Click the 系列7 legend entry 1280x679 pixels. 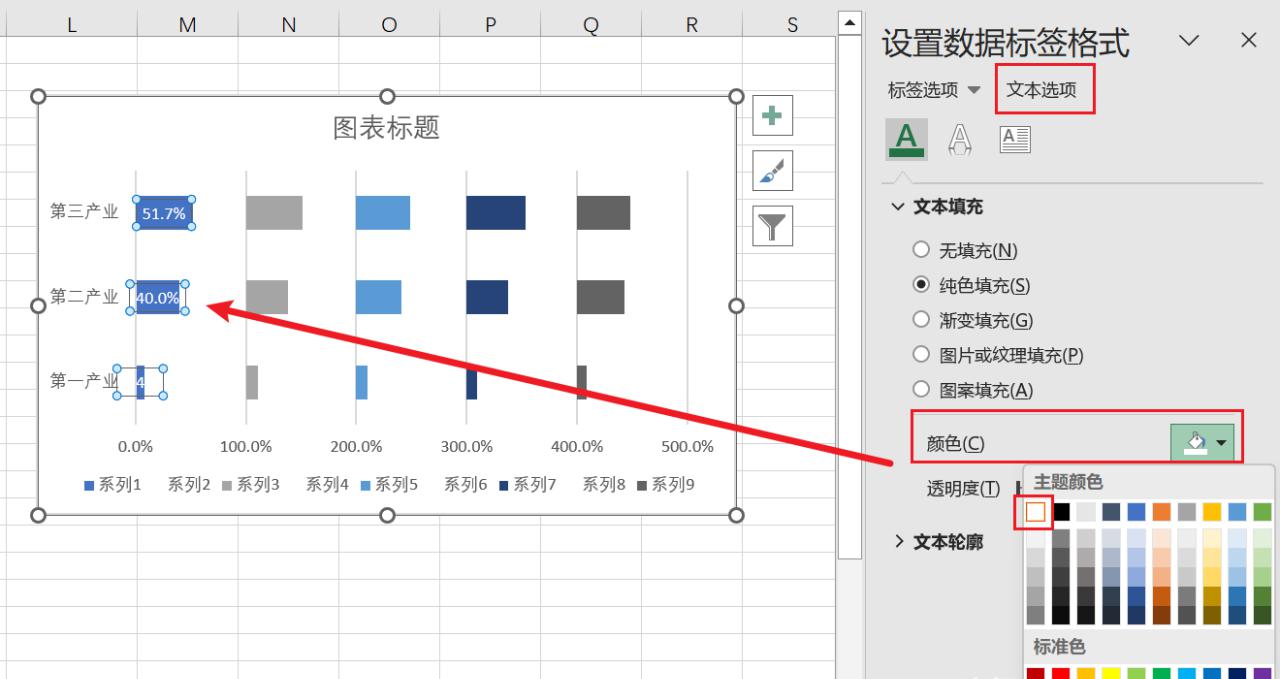(527, 485)
